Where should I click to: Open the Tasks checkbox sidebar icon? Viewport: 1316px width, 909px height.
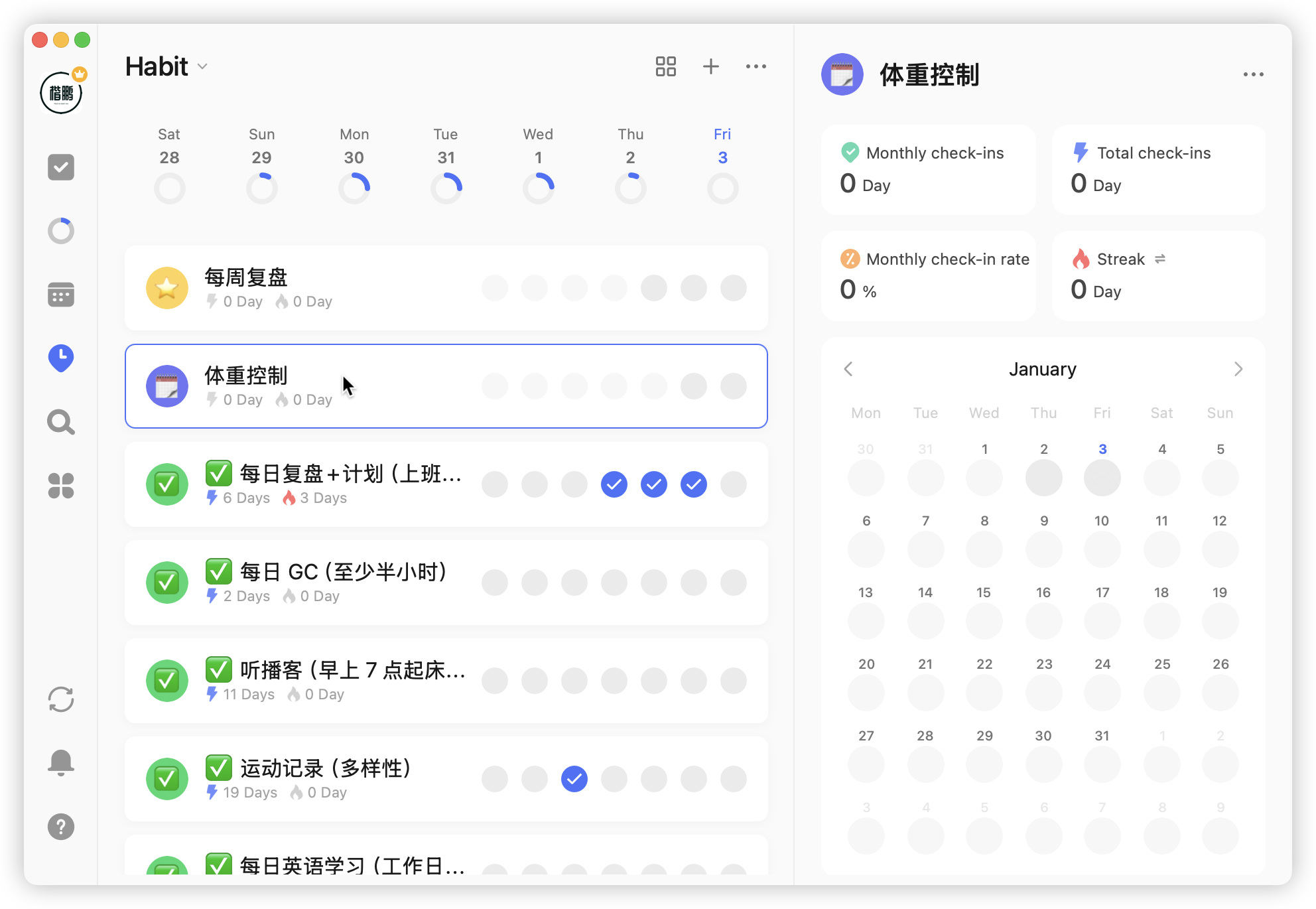click(61, 167)
